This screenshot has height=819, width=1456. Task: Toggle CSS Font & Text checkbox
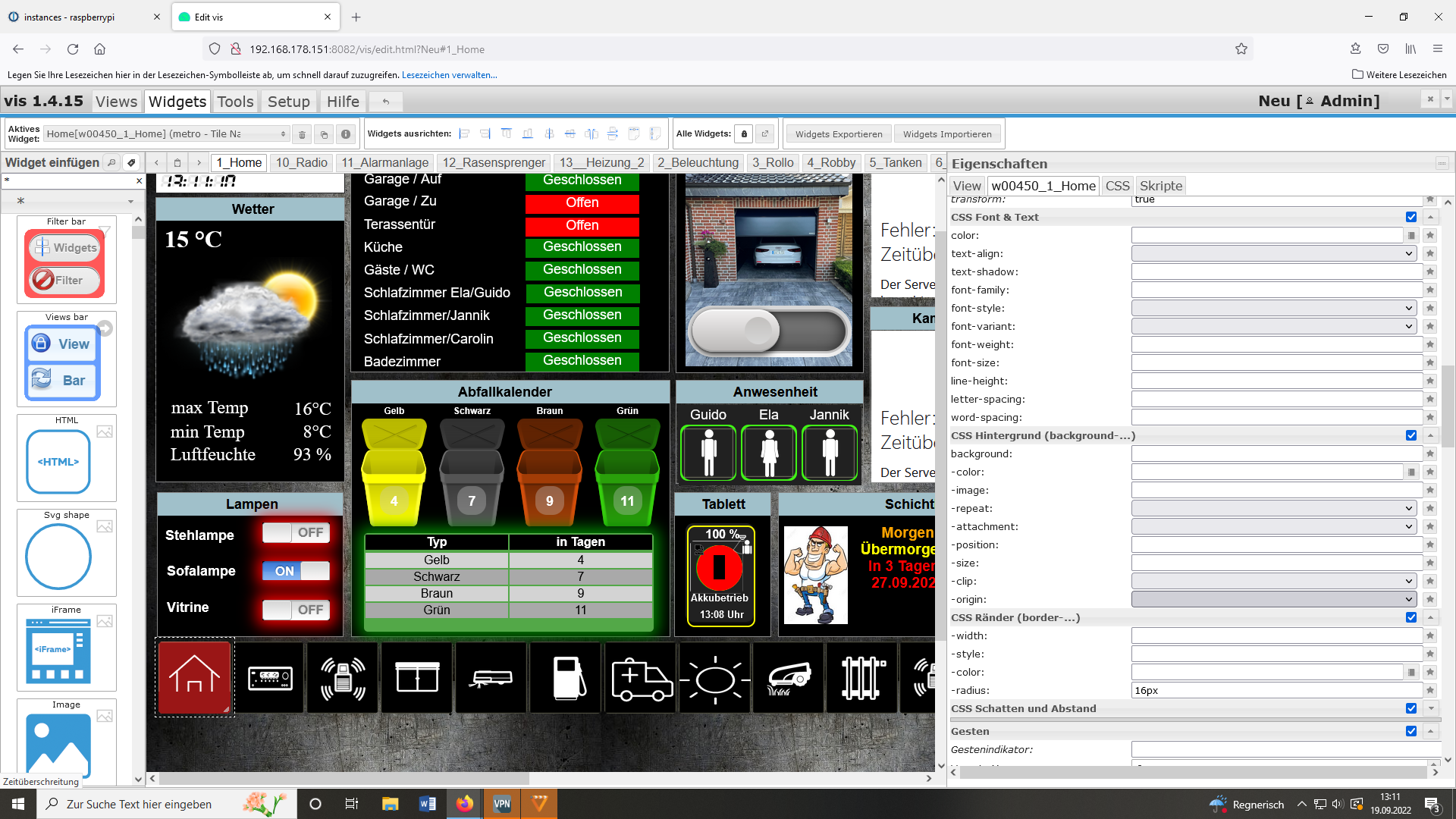1410,217
